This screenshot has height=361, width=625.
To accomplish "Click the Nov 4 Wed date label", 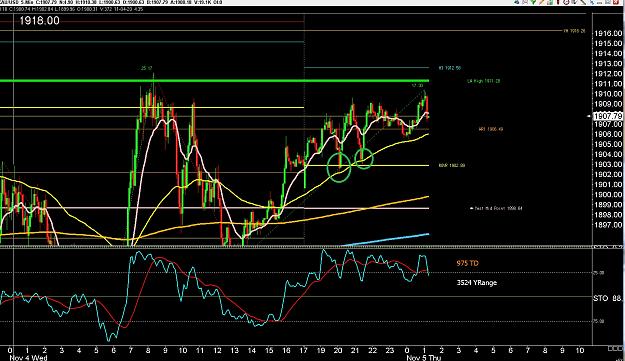I will [28, 358].
